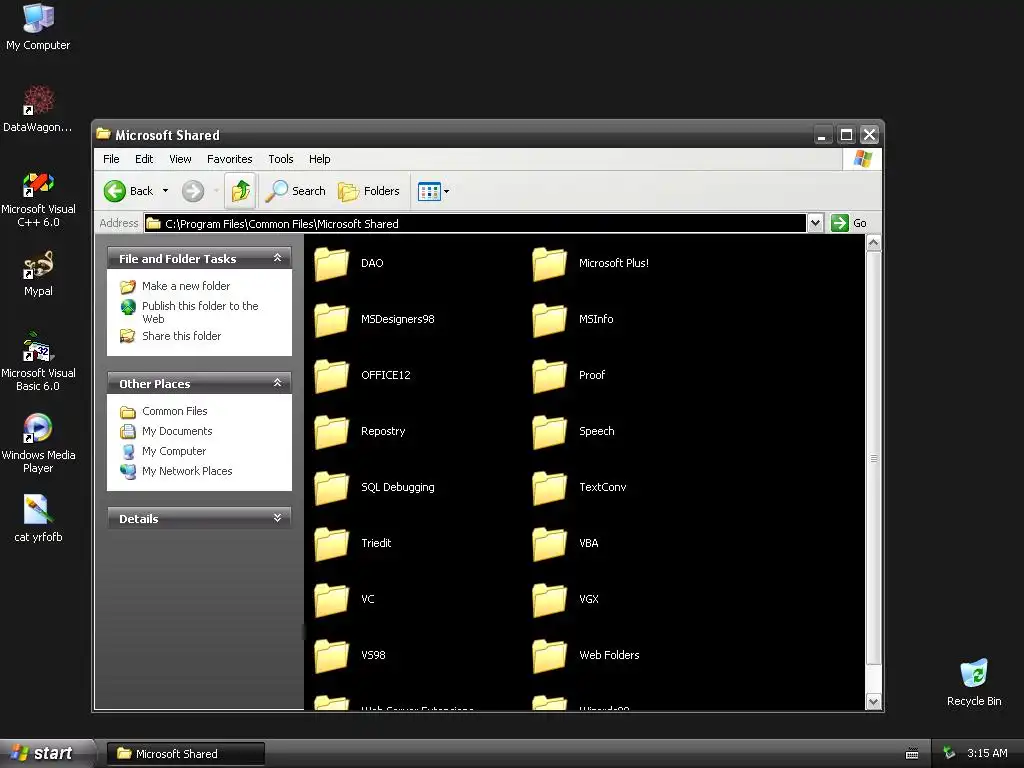Click the network tray icon
The height and width of the screenshot is (768, 1024).
[x=949, y=753]
